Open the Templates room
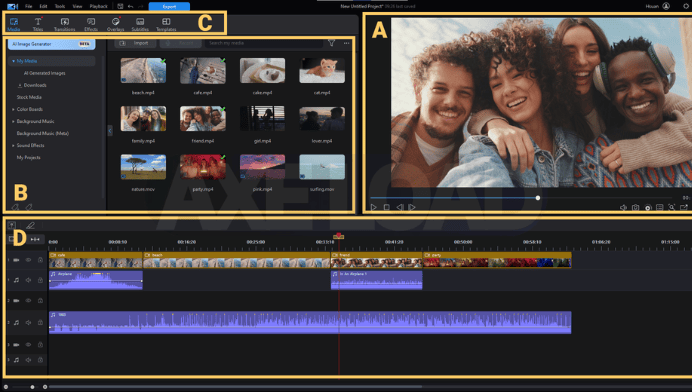692x392 pixels. pos(166,24)
